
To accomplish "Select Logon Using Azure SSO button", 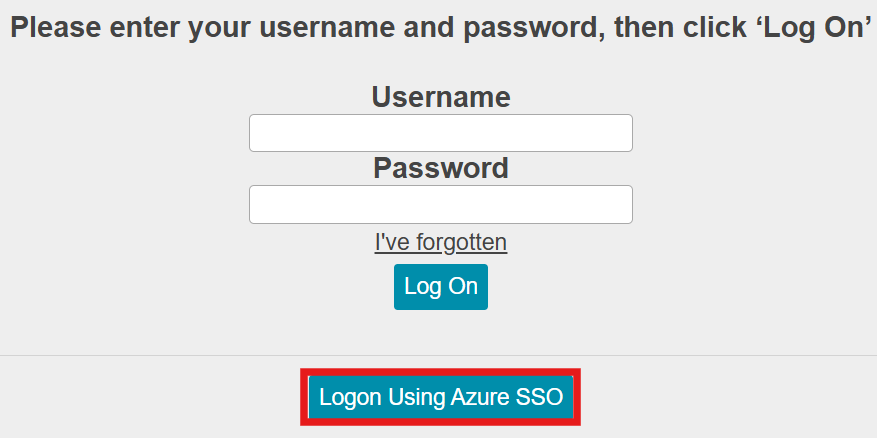I will point(441,397).
